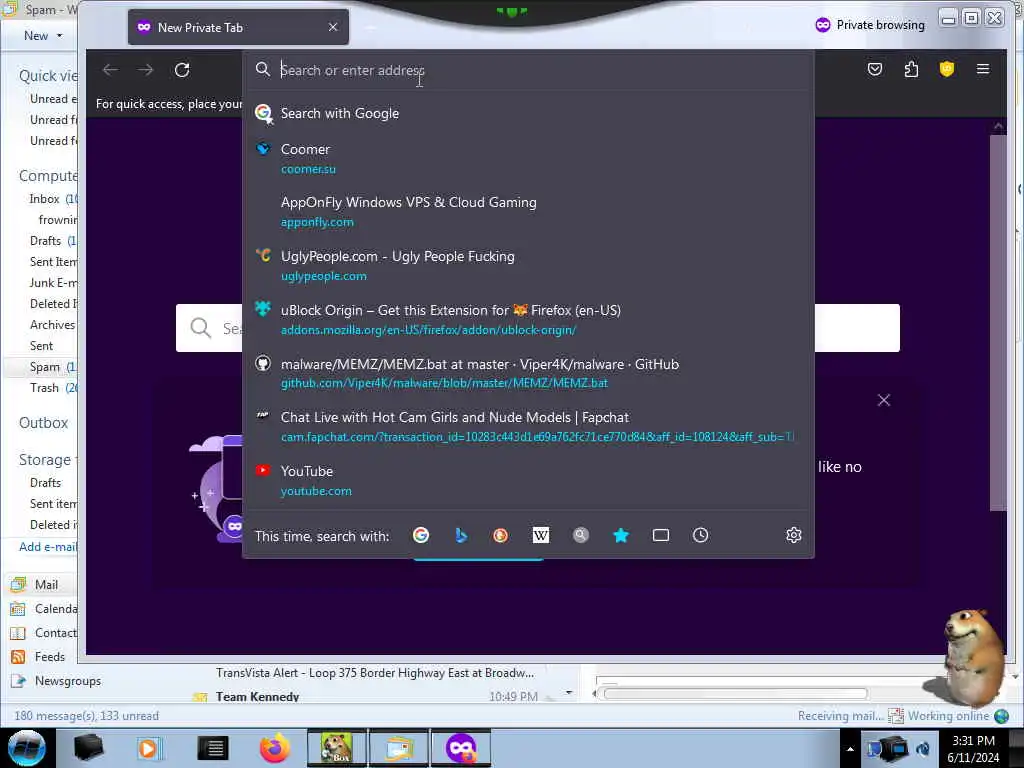Show hidden system tray icons arrow
The image size is (1024, 768).
click(850, 749)
